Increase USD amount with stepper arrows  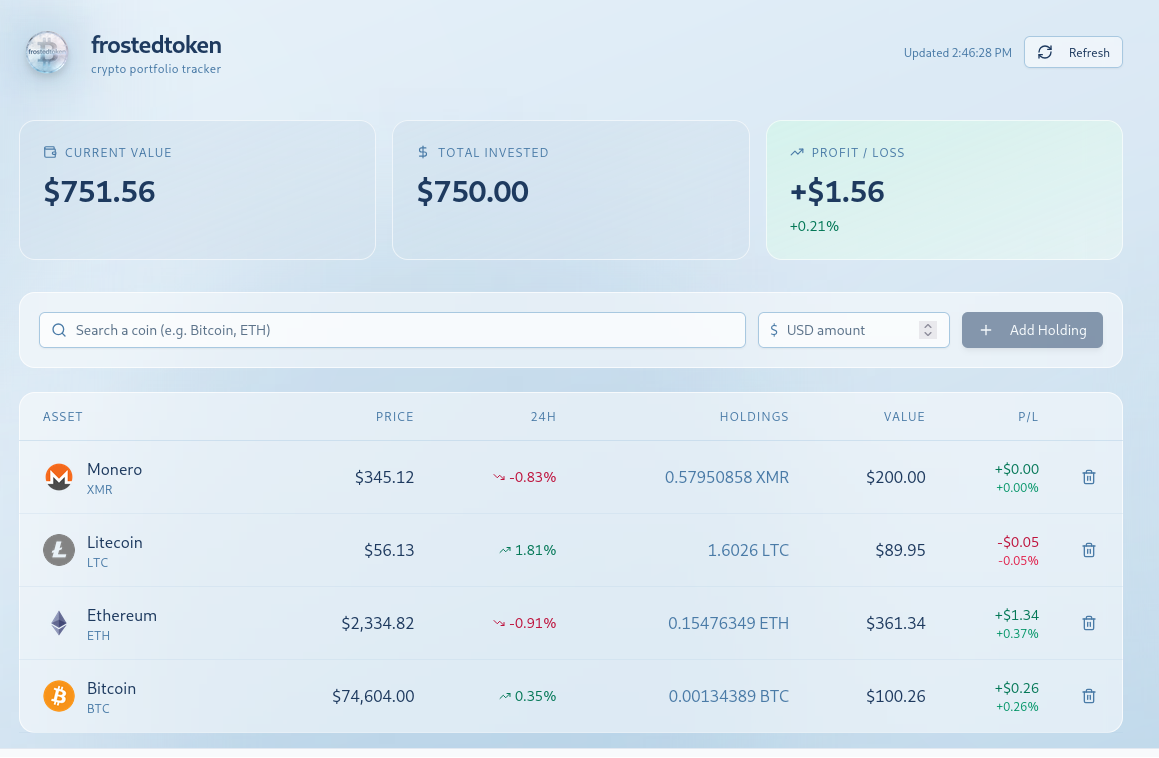(928, 326)
